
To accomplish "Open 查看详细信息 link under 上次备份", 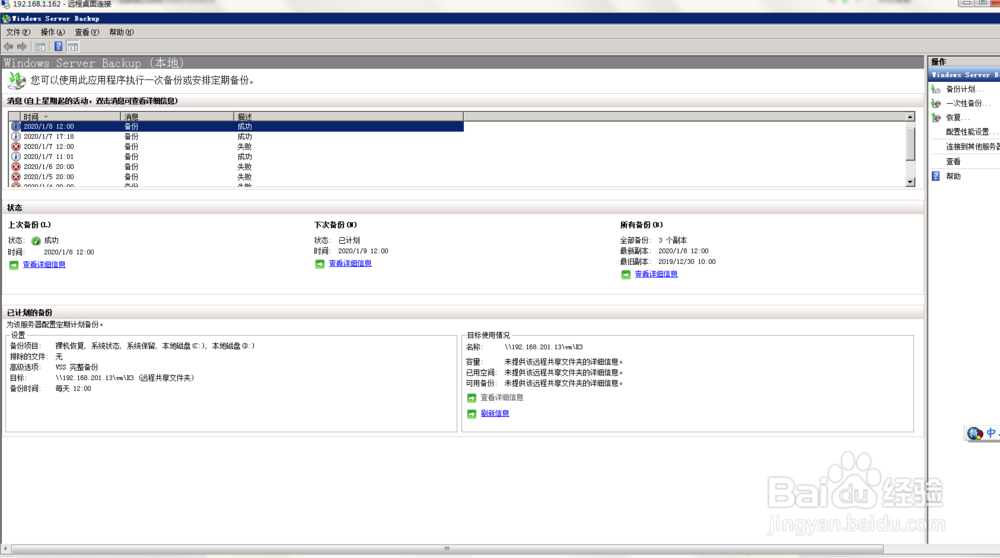I will 44,265.
